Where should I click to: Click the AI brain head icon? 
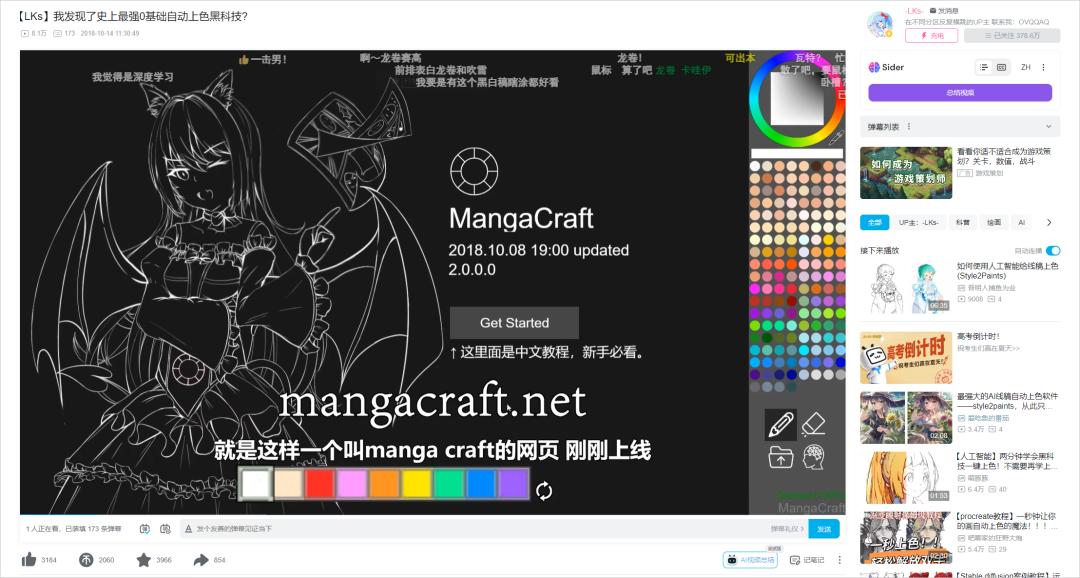click(813, 457)
